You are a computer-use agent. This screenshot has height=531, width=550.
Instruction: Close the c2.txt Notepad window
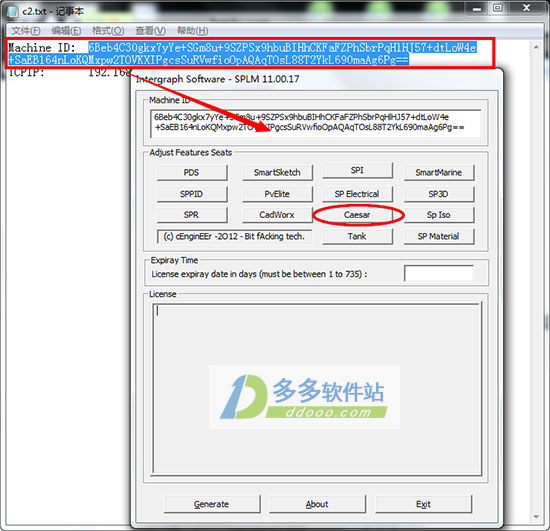[x=526, y=8]
